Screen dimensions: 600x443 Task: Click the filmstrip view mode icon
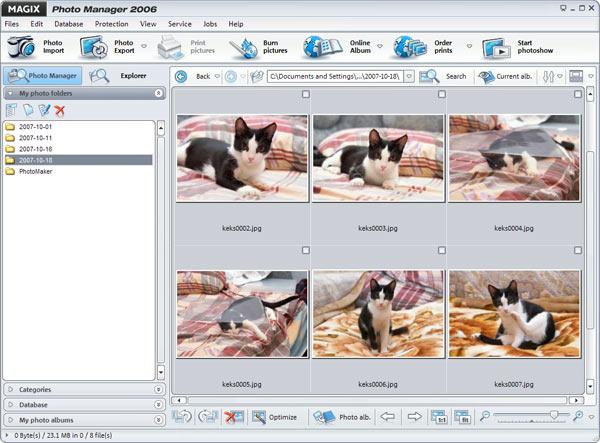coord(576,76)
